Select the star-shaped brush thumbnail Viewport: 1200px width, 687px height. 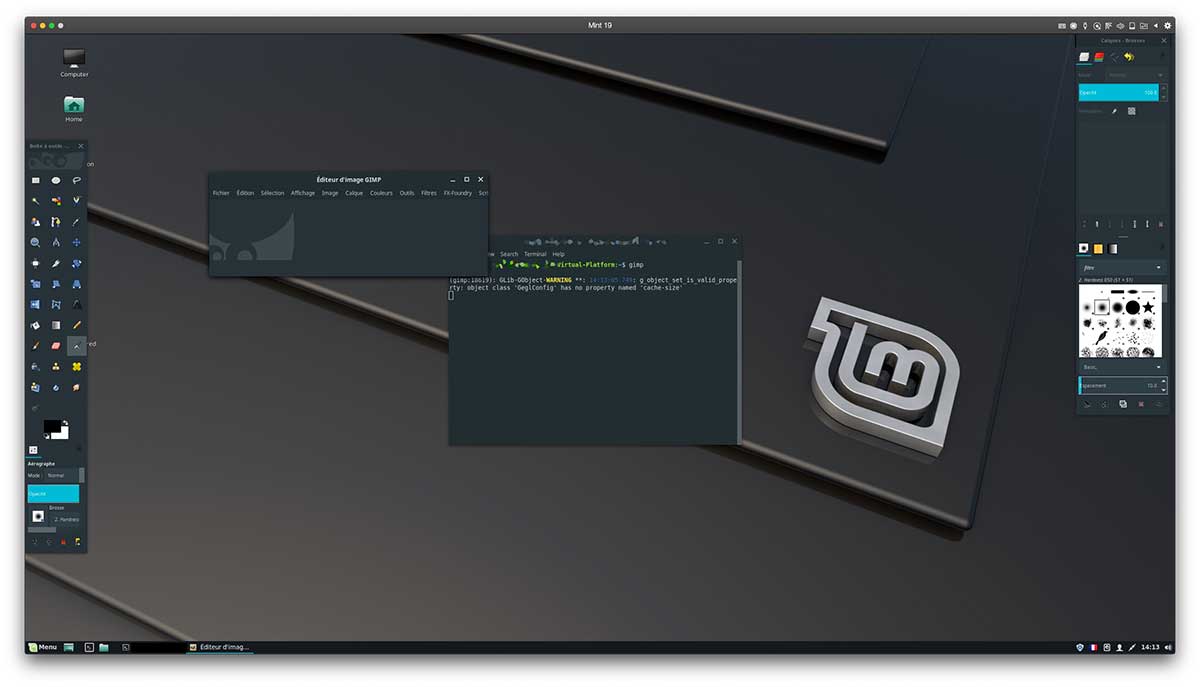tap(1149, 307)
